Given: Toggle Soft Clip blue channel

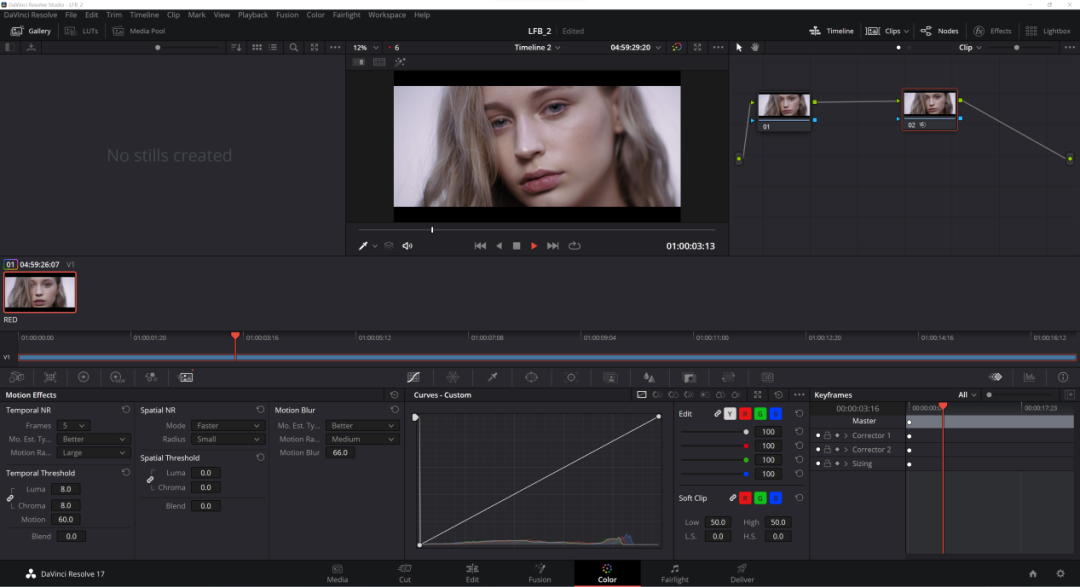Looking at the screenshot, I should pyautogui.click(x=776, y=498).
